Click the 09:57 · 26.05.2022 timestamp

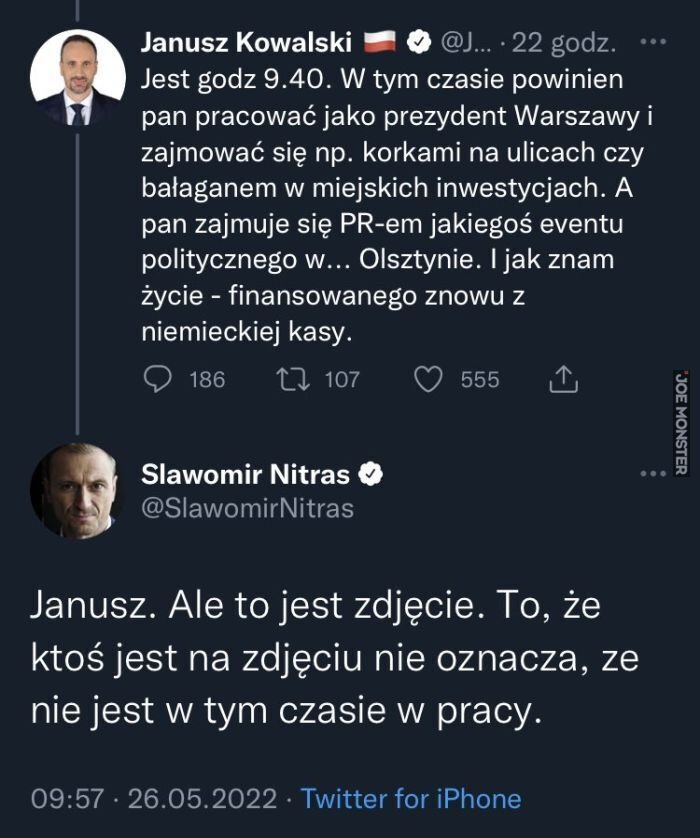[156, 798]
